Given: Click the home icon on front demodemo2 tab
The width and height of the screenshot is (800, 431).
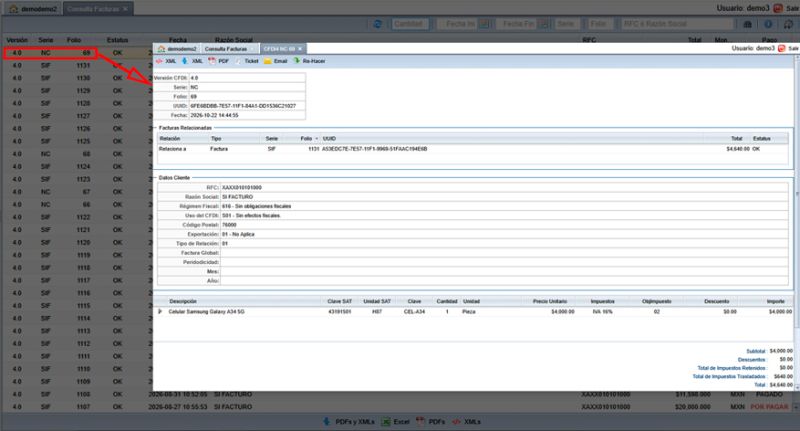Looking at the screenshot, I should click(x=162, y=49).
